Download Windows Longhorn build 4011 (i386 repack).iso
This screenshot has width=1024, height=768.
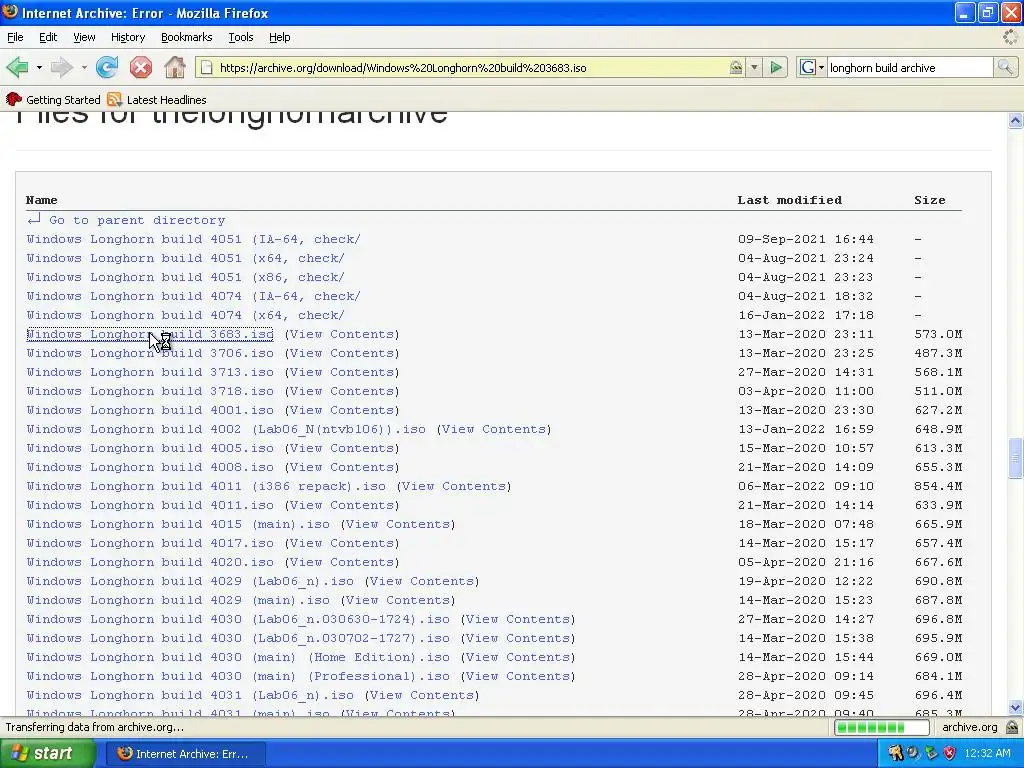[206, 487]
